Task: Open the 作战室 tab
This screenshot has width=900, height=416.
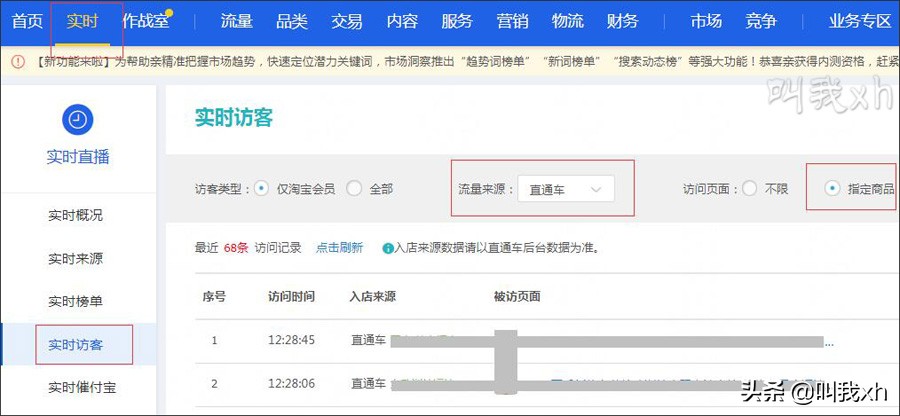Action: [145, 22]
